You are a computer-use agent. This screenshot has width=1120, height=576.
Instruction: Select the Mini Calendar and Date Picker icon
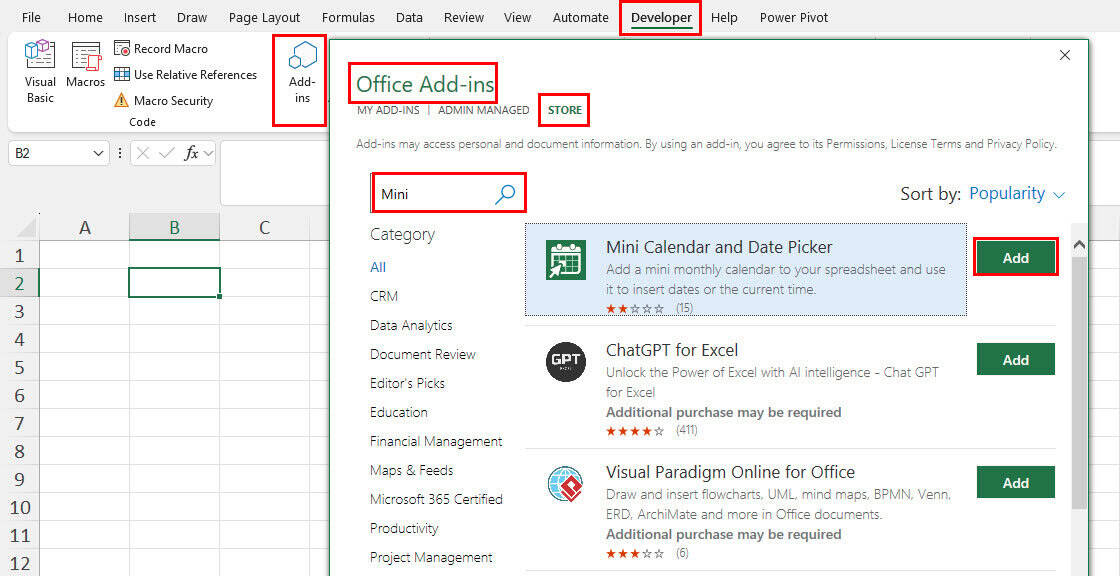[566, 259]
